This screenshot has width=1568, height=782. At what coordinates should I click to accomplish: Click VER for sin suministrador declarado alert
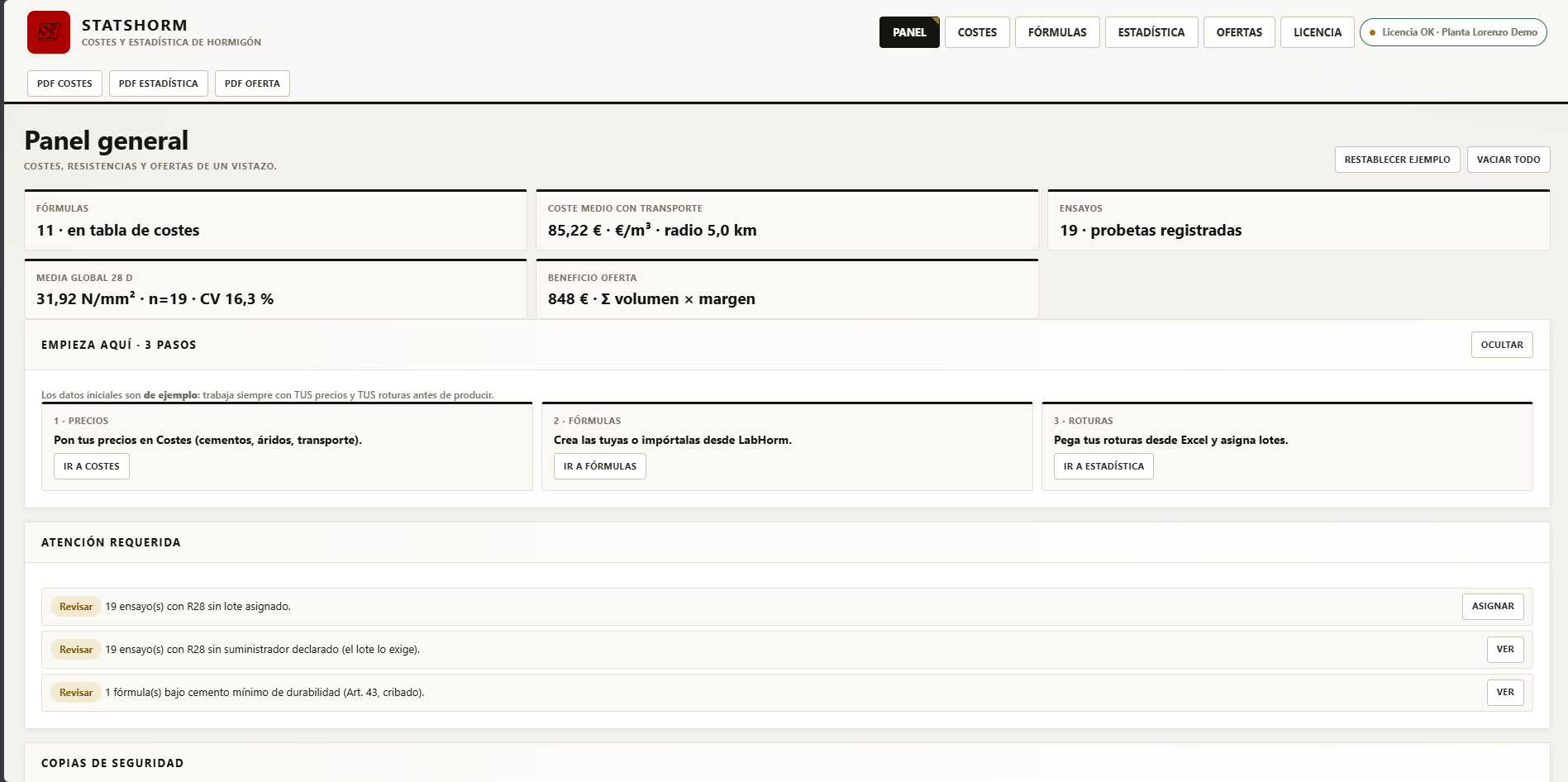(x=1505, y=649)
